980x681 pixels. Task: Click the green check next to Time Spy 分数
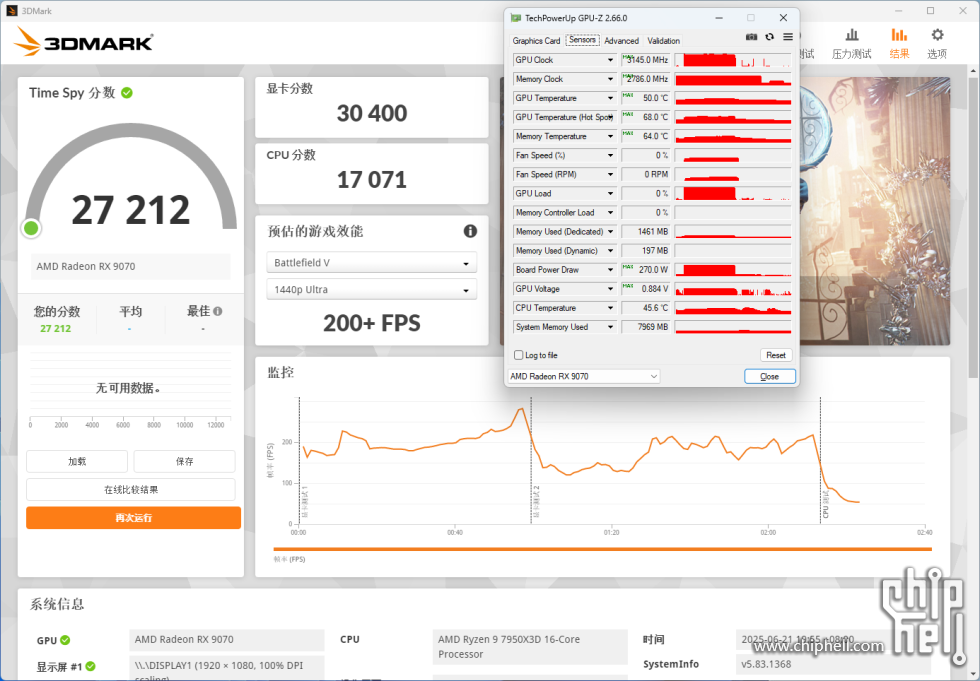coord(127,93)
